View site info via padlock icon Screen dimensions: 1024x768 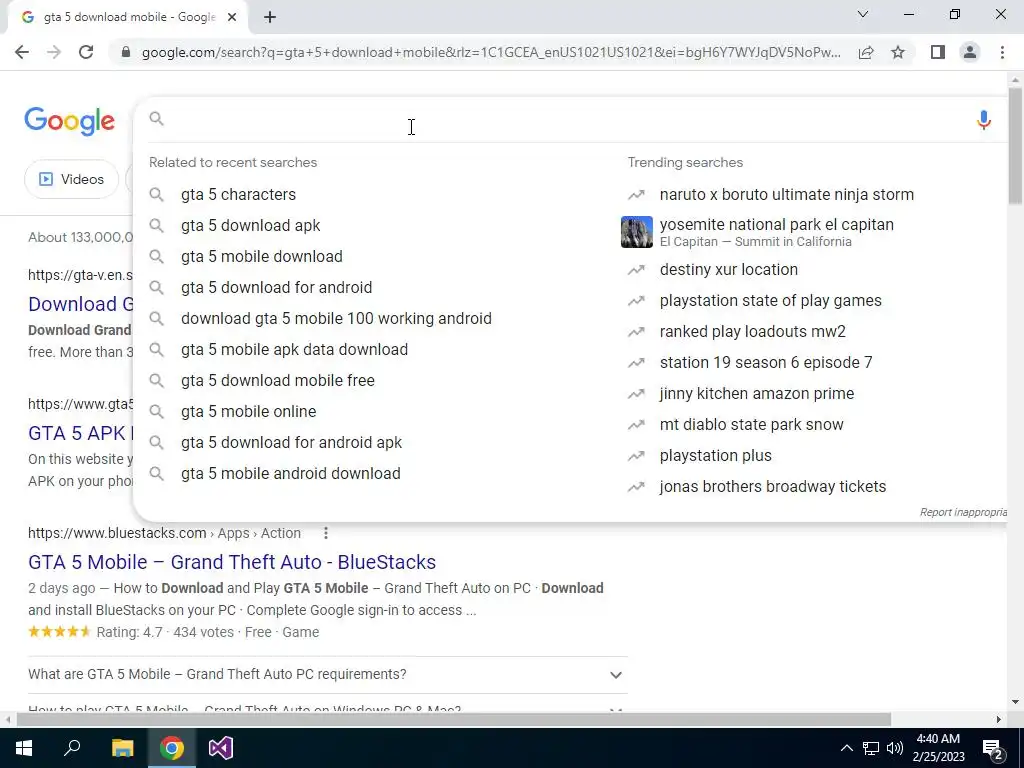coord(126,52)
